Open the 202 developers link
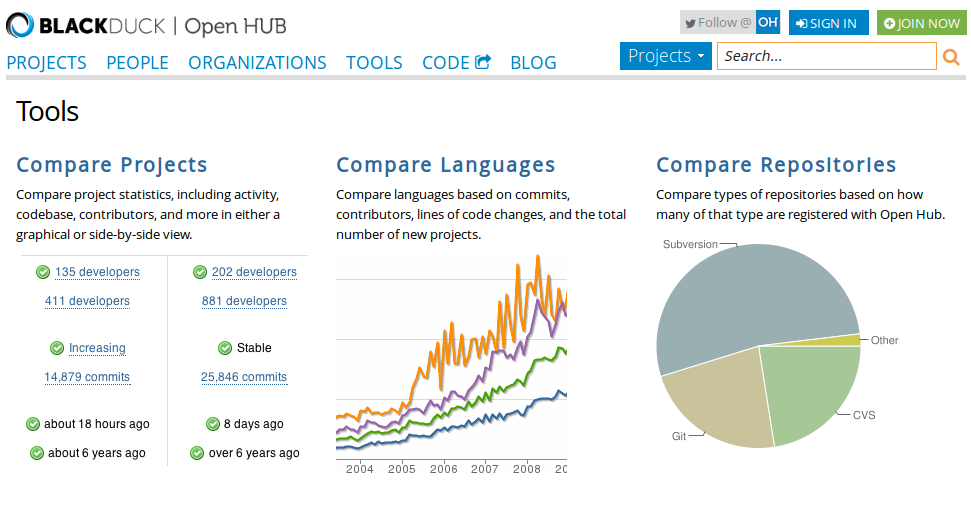The image size is (971, 505). (254, 272)
